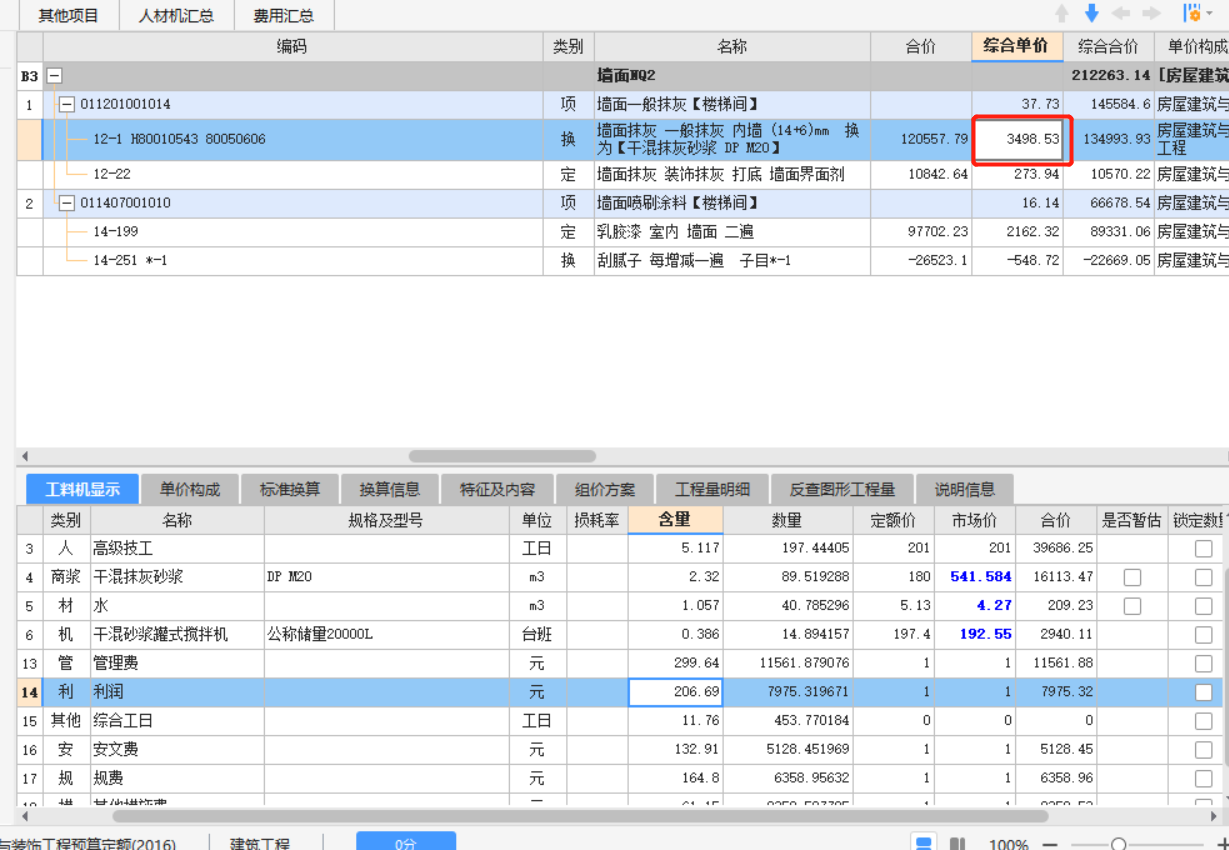Screen dimensions: 1229x850
Task: Toggle lock quantity checkbox for 安文费 row
Action: 1203,750
